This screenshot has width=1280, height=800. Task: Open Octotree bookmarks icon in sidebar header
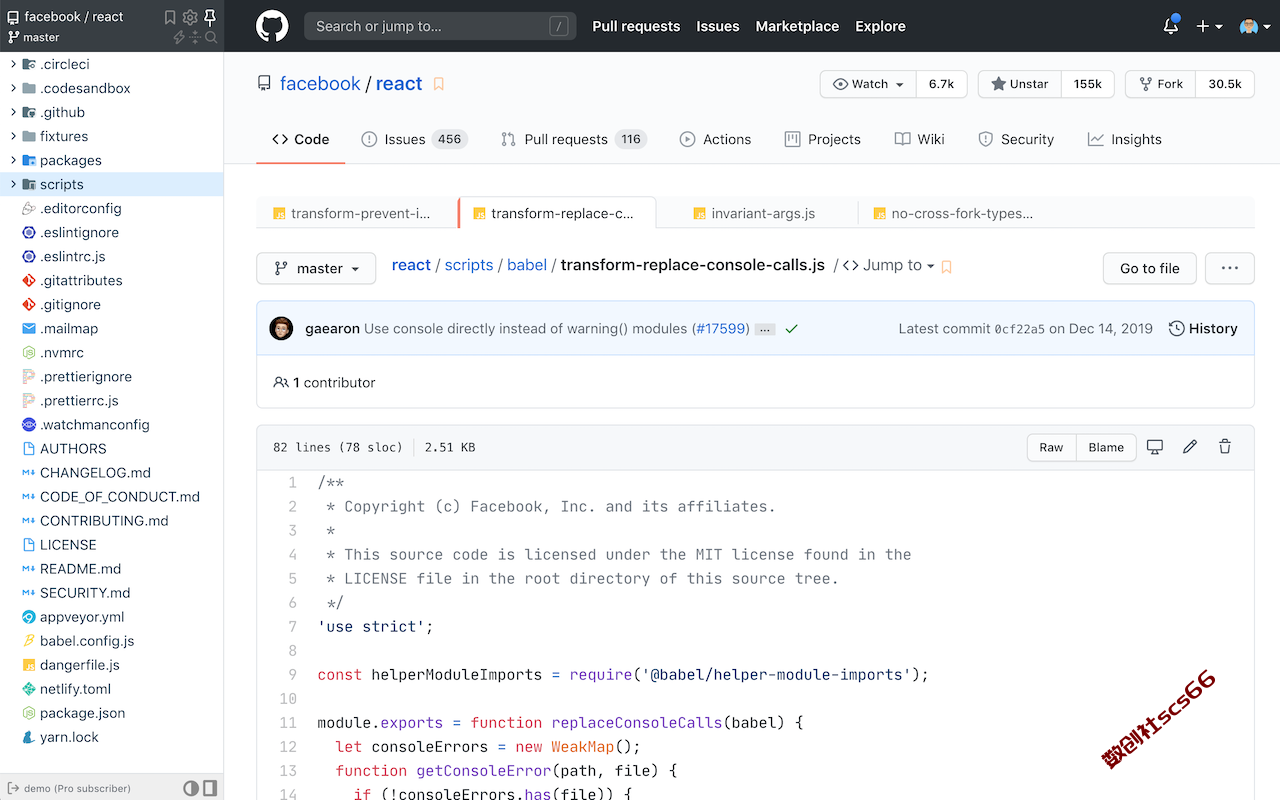coord(170,17)
